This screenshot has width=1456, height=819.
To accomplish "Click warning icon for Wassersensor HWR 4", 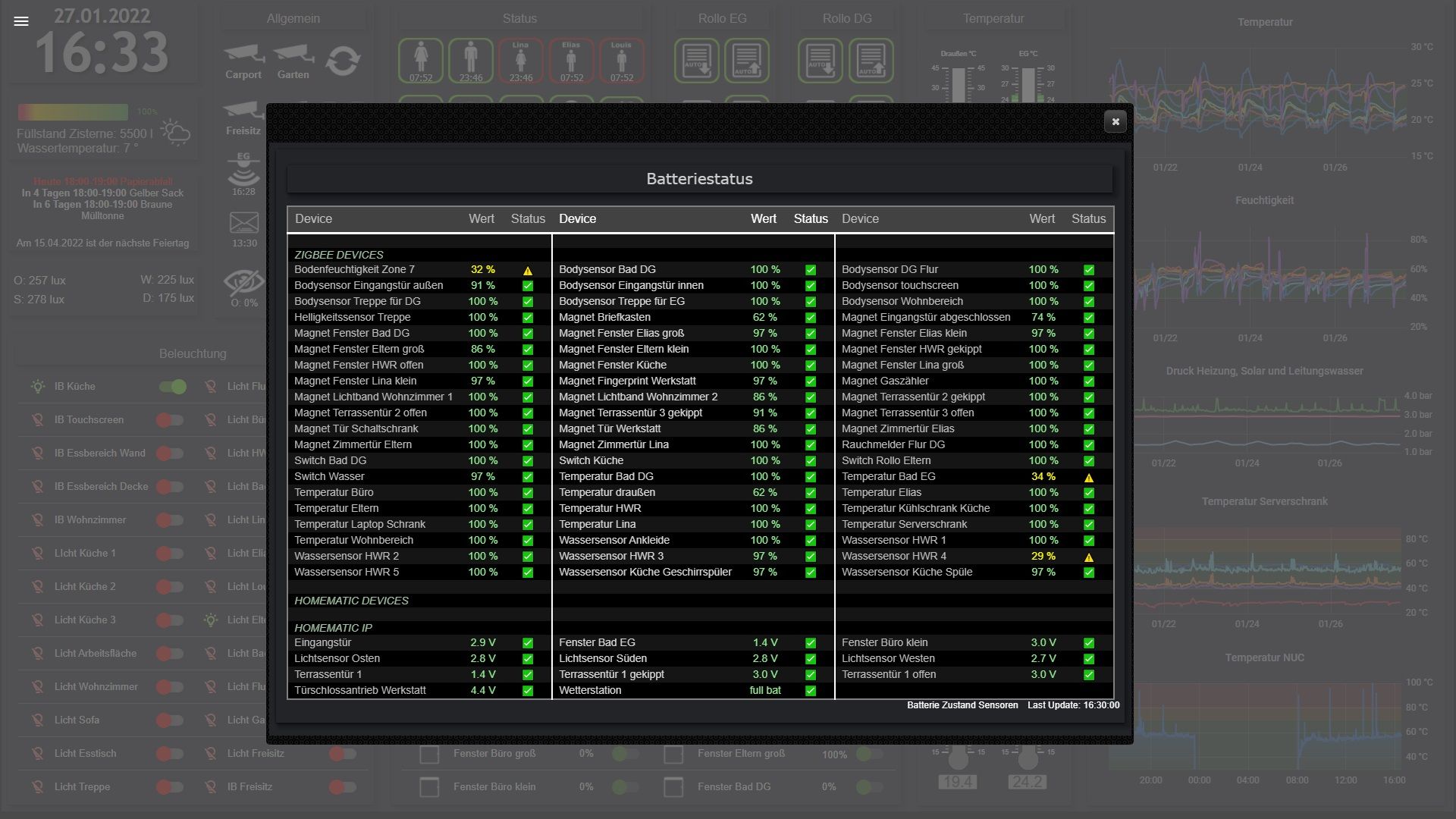I will click(x=1089, y=557).
